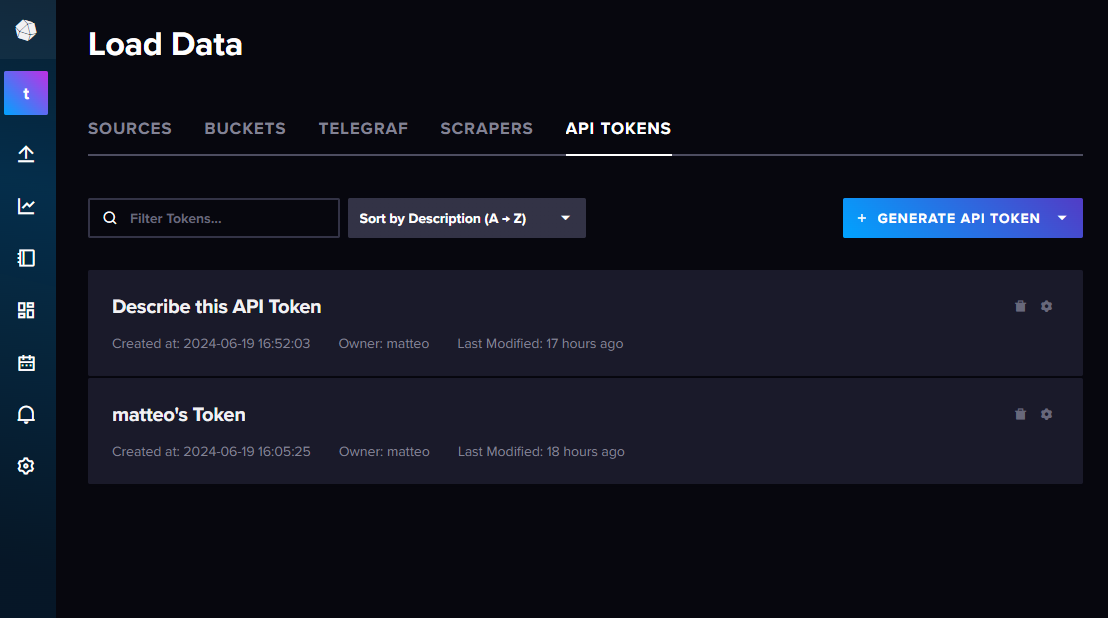Screen dimensions: 1108x618
Task: Open 'Describe this API Token' entry
Action: point(217,307)
